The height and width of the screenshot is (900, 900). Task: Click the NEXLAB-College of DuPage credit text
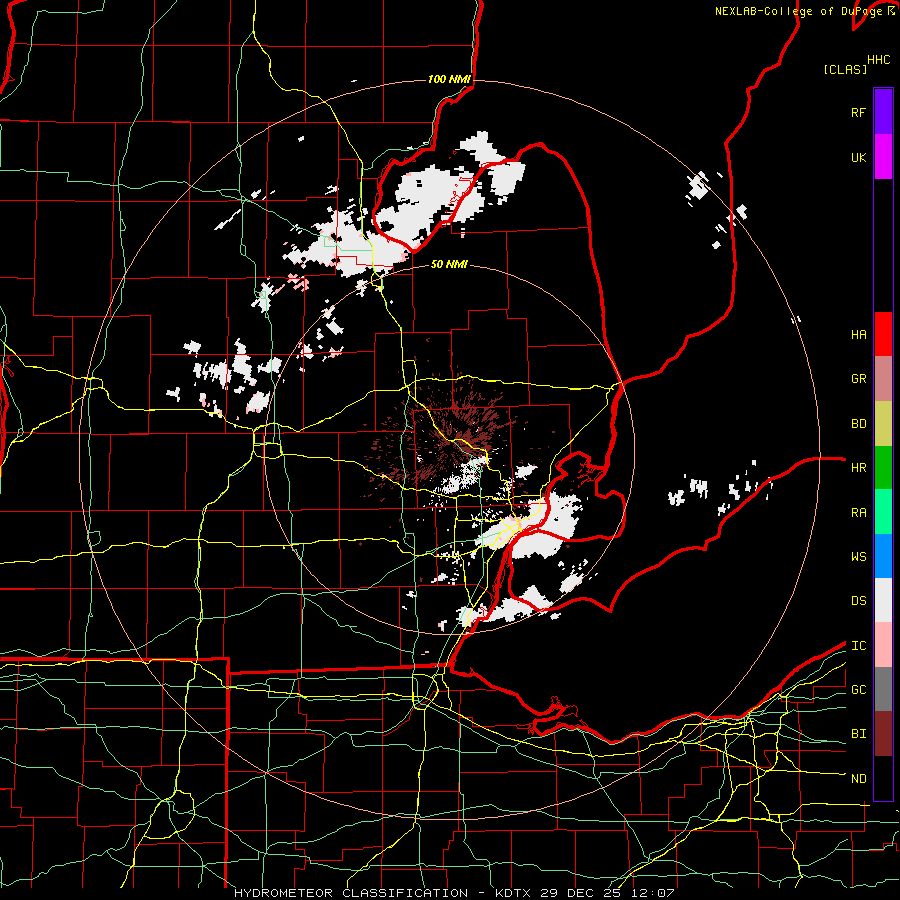[x=800, y=11]
